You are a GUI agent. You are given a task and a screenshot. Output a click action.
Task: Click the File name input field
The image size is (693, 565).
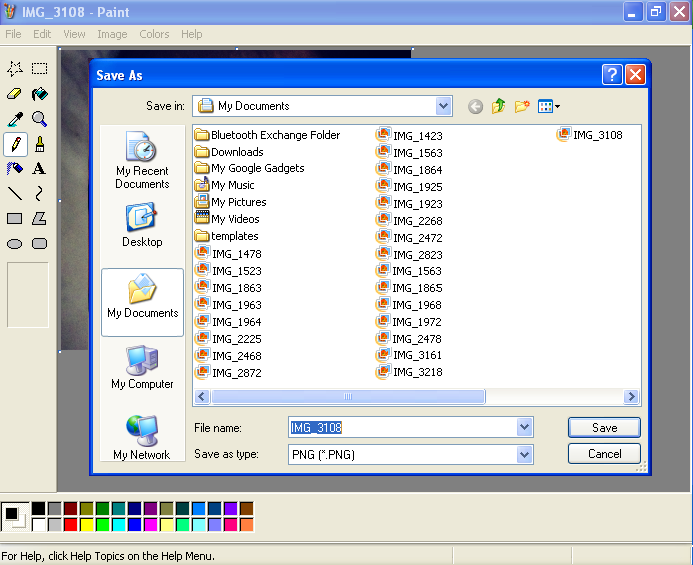pos(403,428)
